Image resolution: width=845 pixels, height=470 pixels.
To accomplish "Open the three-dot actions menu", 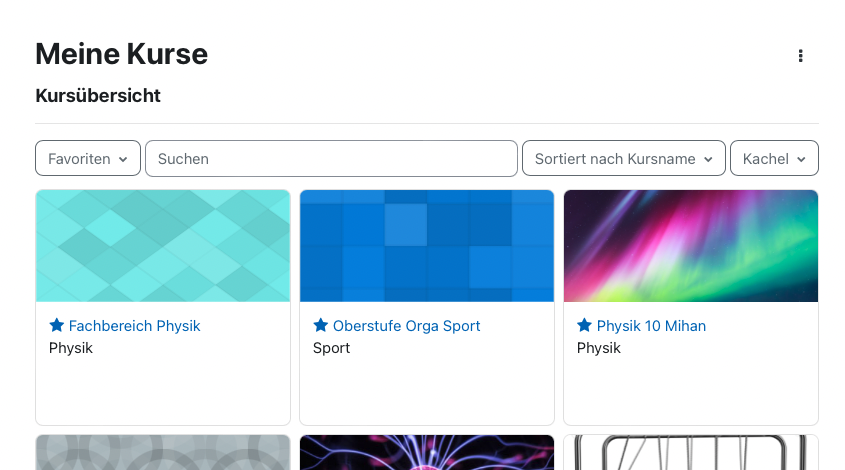I will point(800,56).
